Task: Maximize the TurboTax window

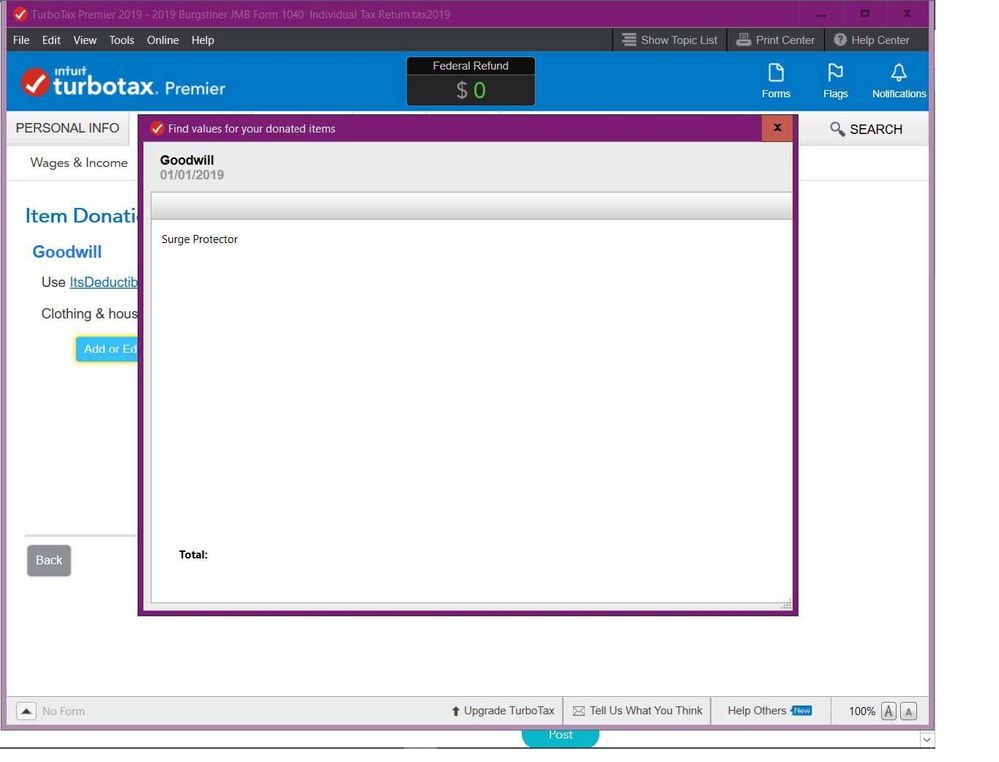Action: tap(865, 14)
